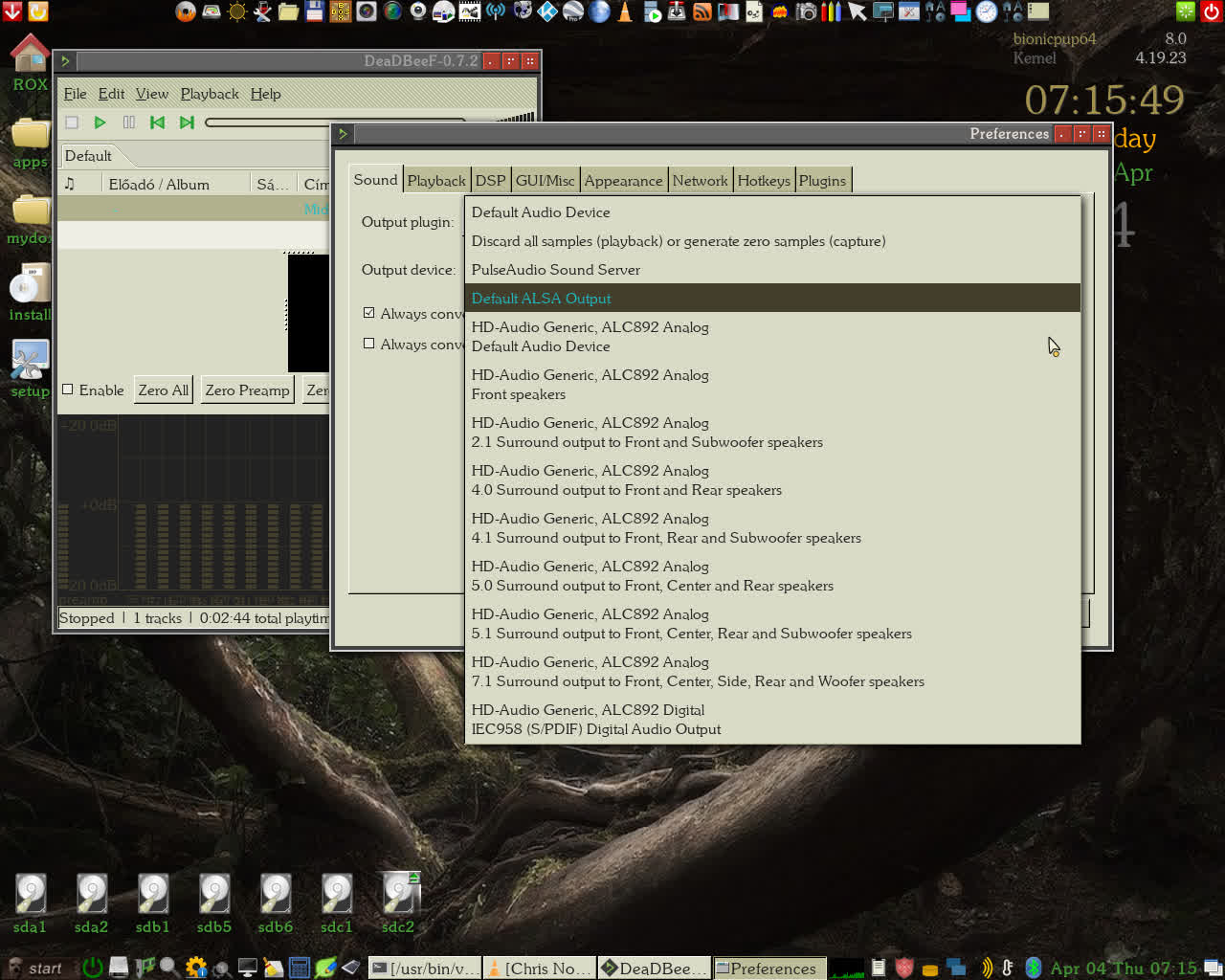Image resolution: width=1225 pixels, height=980 pixels.
Task: Toggle the equalizer Enable checkbox
Action: (68, 390)
